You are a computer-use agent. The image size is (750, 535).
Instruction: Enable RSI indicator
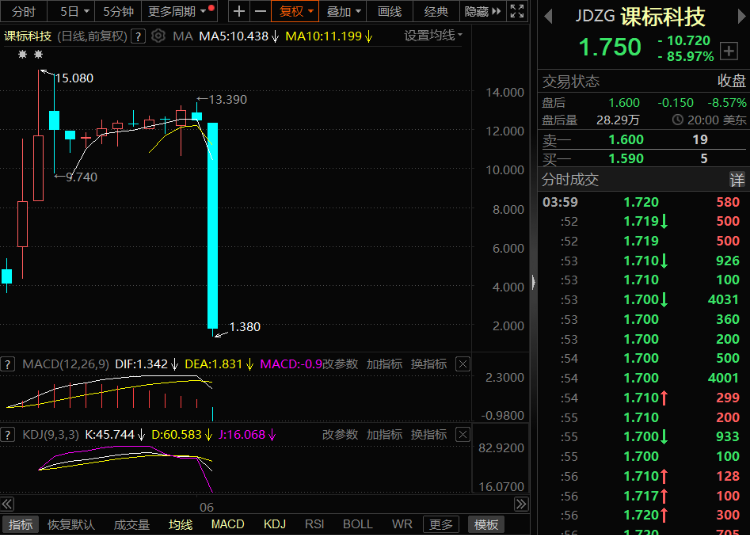[x=314, y=524]
